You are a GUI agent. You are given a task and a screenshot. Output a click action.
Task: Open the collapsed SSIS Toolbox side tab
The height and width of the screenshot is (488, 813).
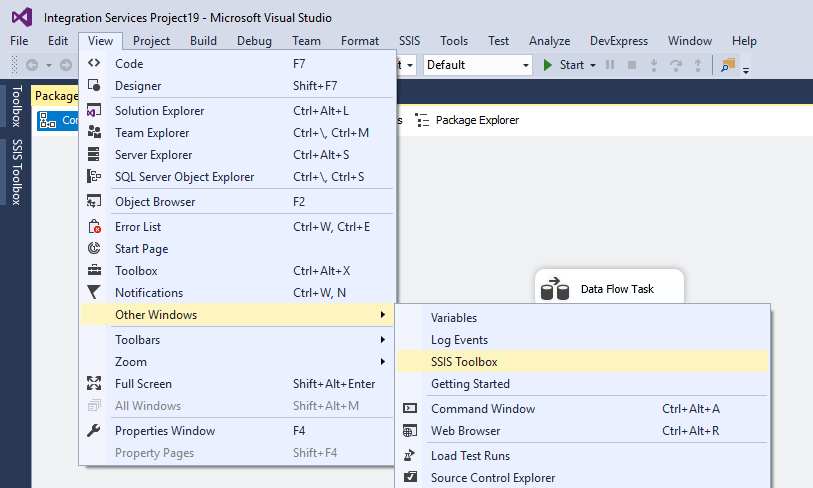[17, 172]
